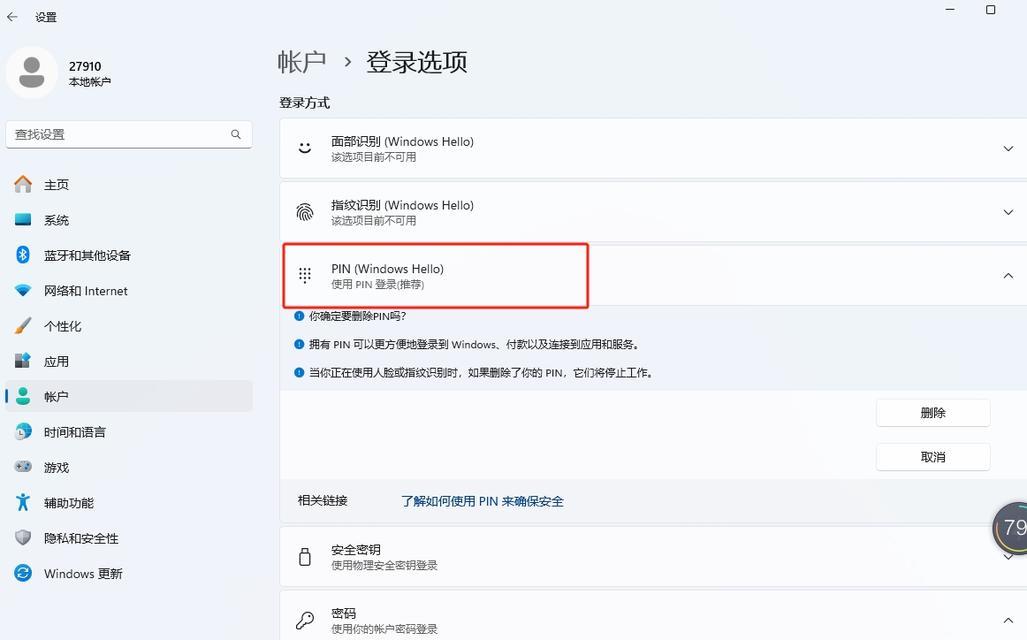Select 应用 in the sidebar
The height and width of the screenshot is (640, 1027).
click(128, 362)
